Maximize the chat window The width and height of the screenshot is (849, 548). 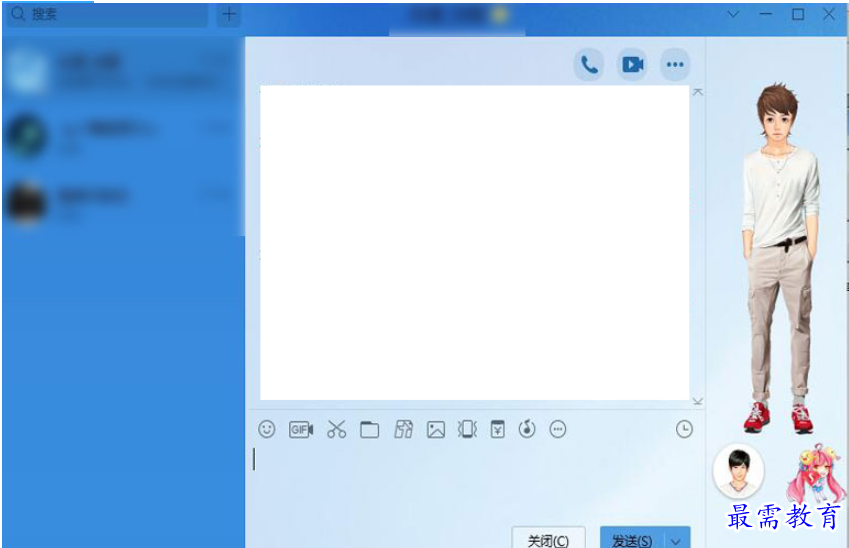798,14
